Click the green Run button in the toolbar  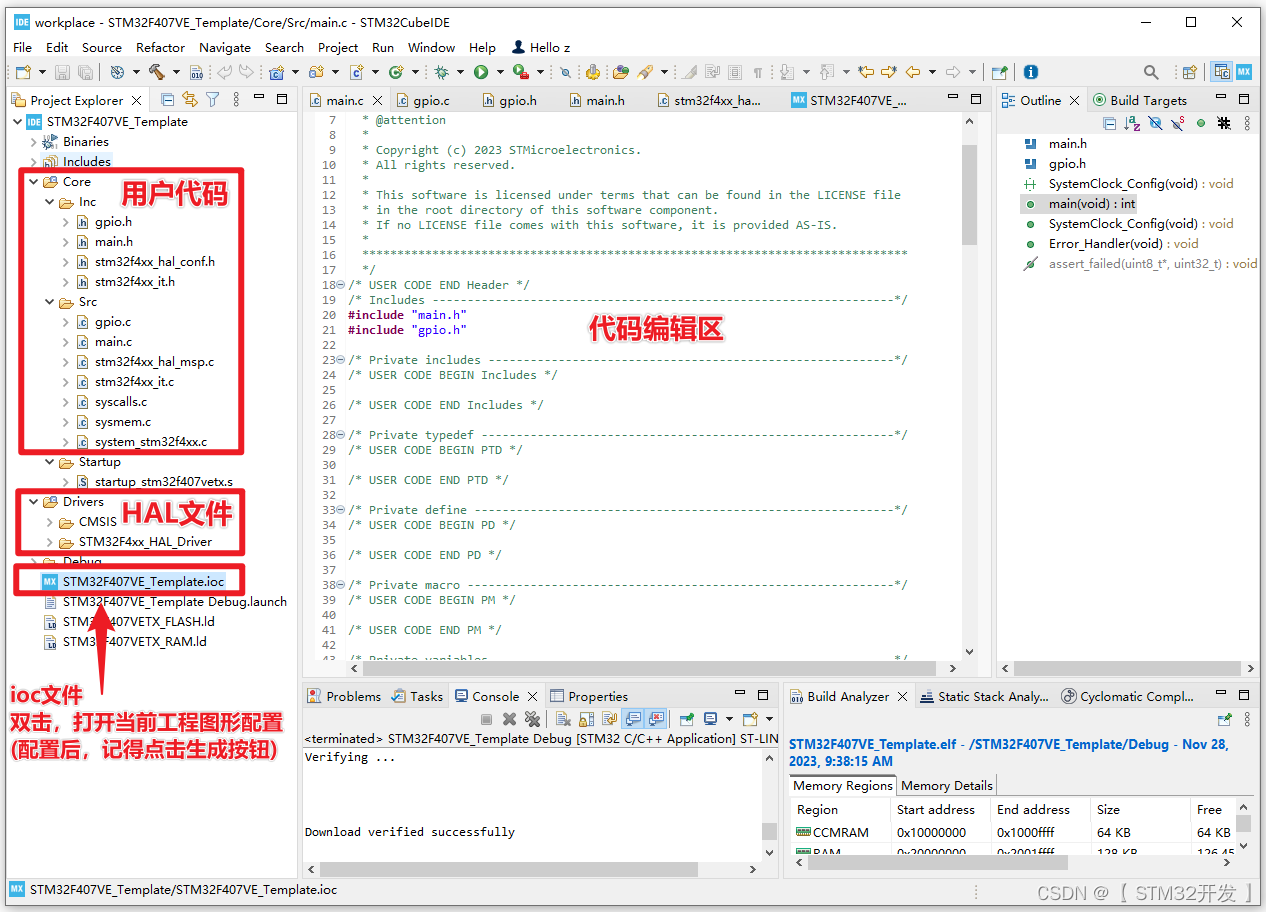[x=481, y=72]
